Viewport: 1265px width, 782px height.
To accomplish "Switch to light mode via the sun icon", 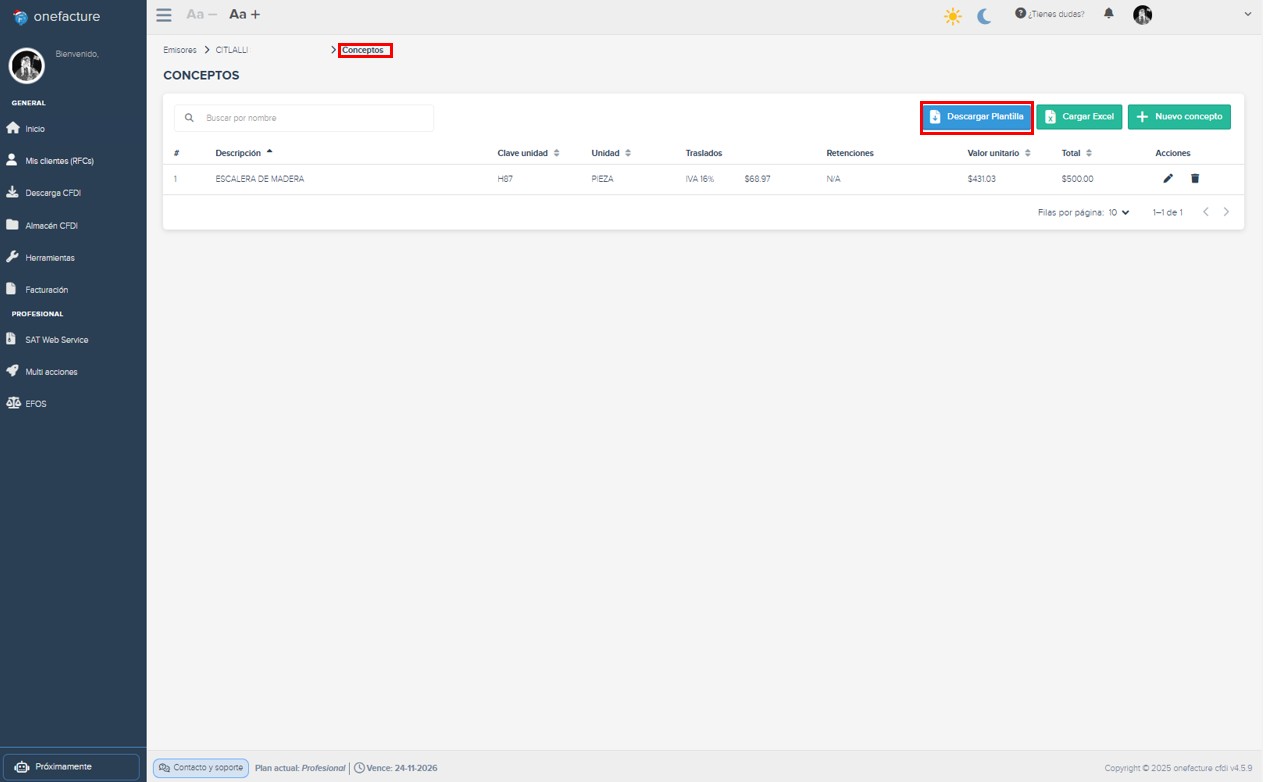I will pos(952,15).
